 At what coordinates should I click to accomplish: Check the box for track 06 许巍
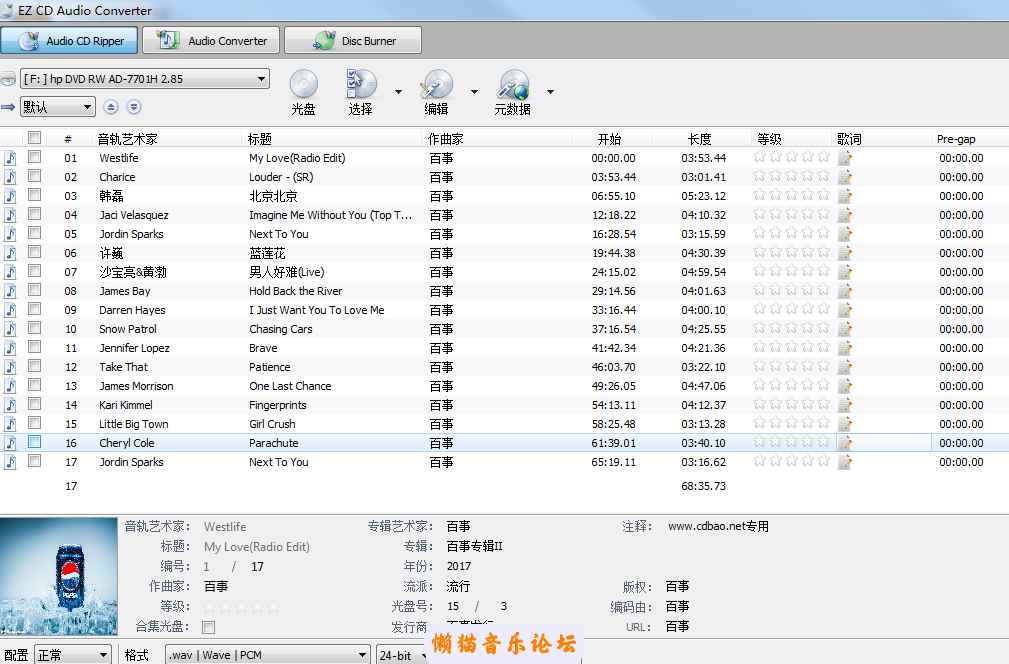point(35,252)
